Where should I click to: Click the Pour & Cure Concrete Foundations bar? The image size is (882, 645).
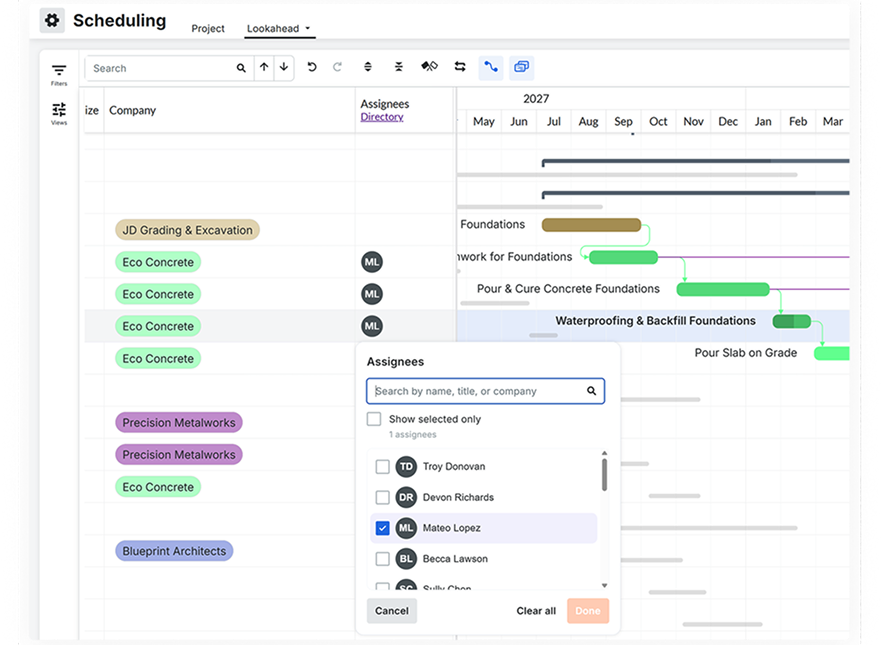(x=723, y=289)
